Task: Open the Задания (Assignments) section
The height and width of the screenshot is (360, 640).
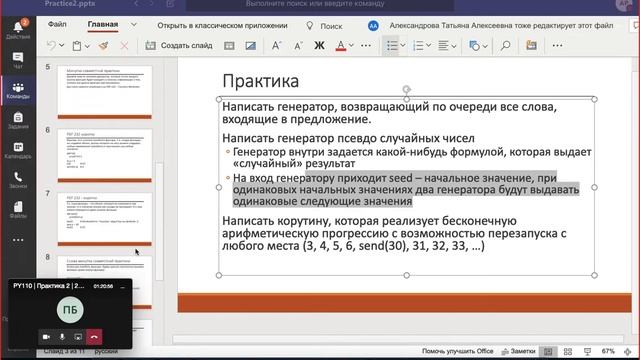Action: [18, 120]
